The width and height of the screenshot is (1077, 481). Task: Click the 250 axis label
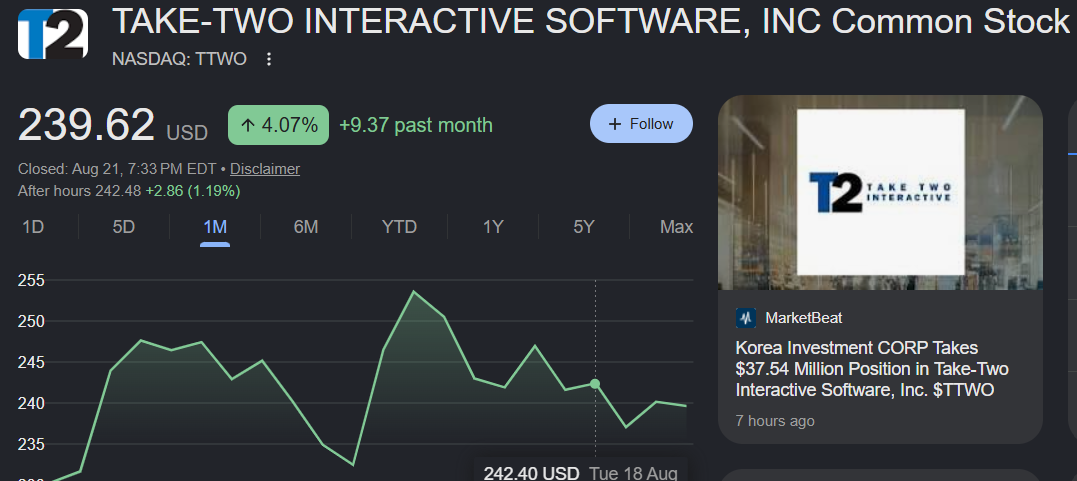31,322
